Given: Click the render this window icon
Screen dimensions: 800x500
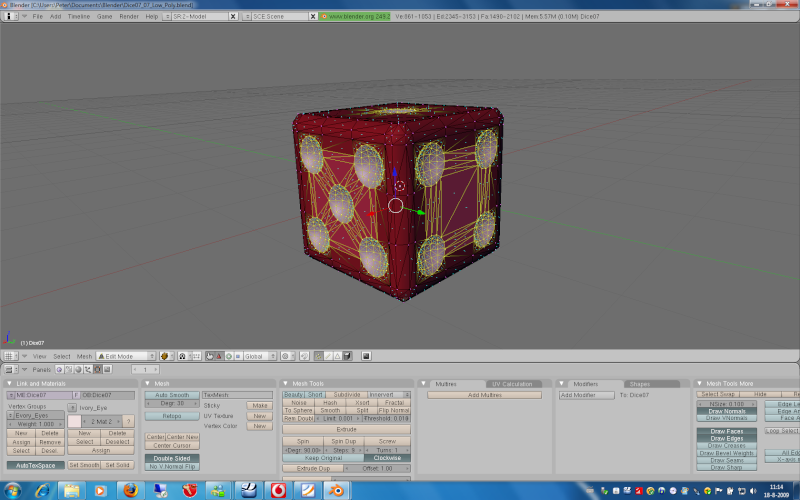Looking at the screenshot, I should 366,356.
